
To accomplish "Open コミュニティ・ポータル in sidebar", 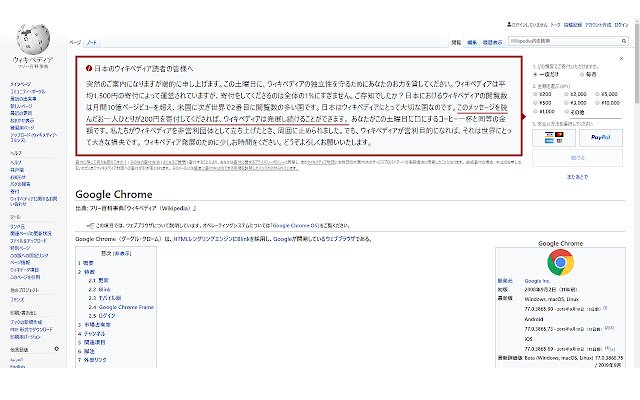I will coord(28,91).
